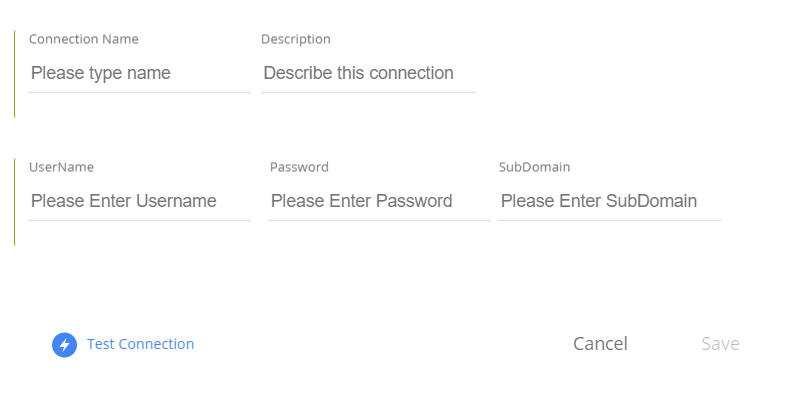Click the 'UserName' field label
Image resolution: width=792 pixels, height=394 pixels.
tap(61, 167)
